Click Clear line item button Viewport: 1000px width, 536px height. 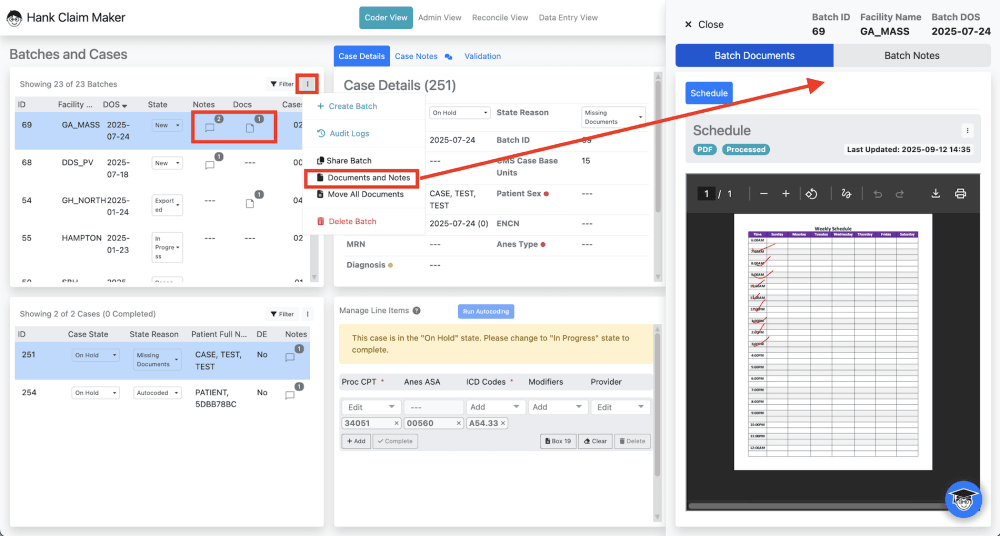pos(595,441)
